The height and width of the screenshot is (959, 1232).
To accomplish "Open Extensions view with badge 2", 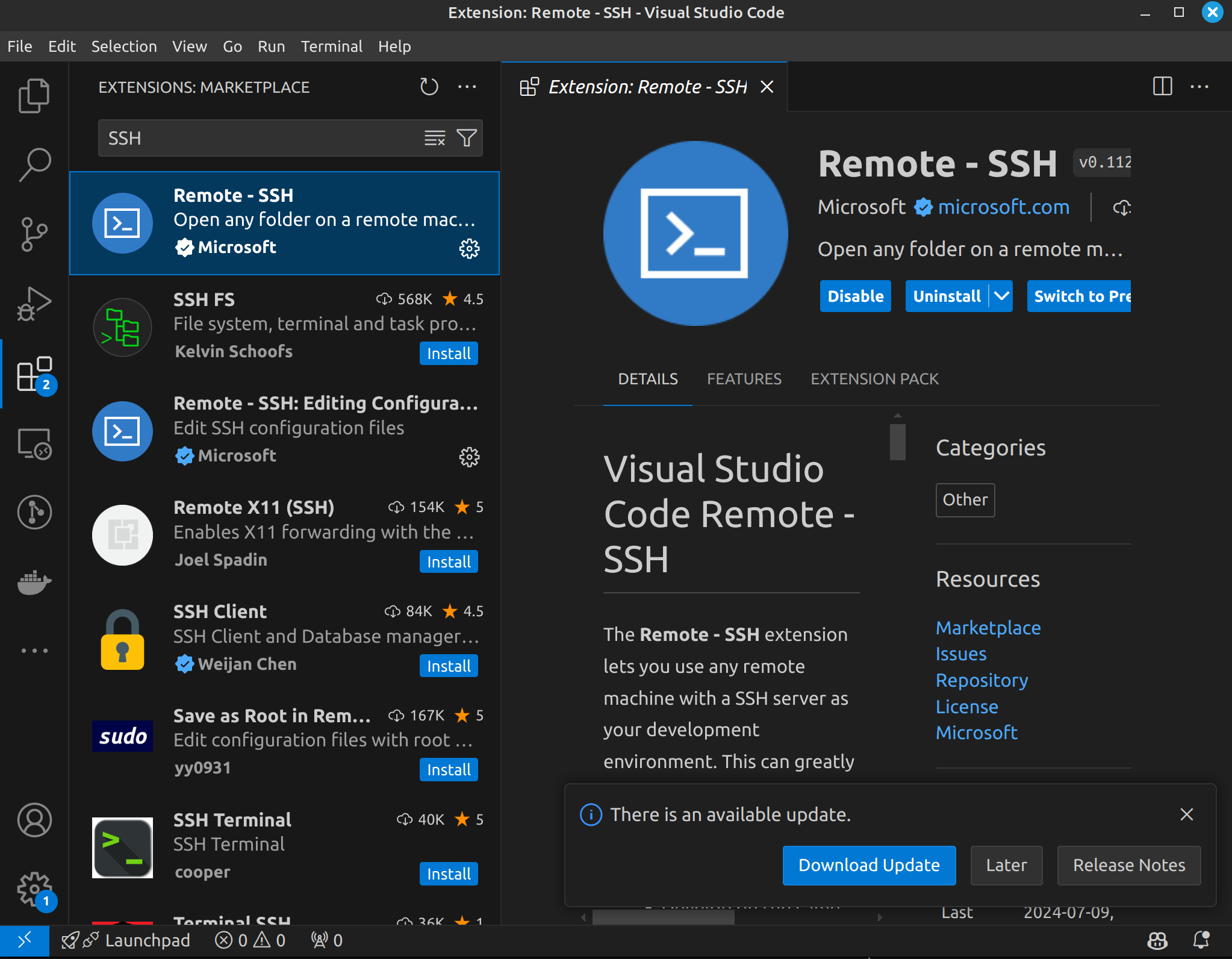I will point(34,373).
